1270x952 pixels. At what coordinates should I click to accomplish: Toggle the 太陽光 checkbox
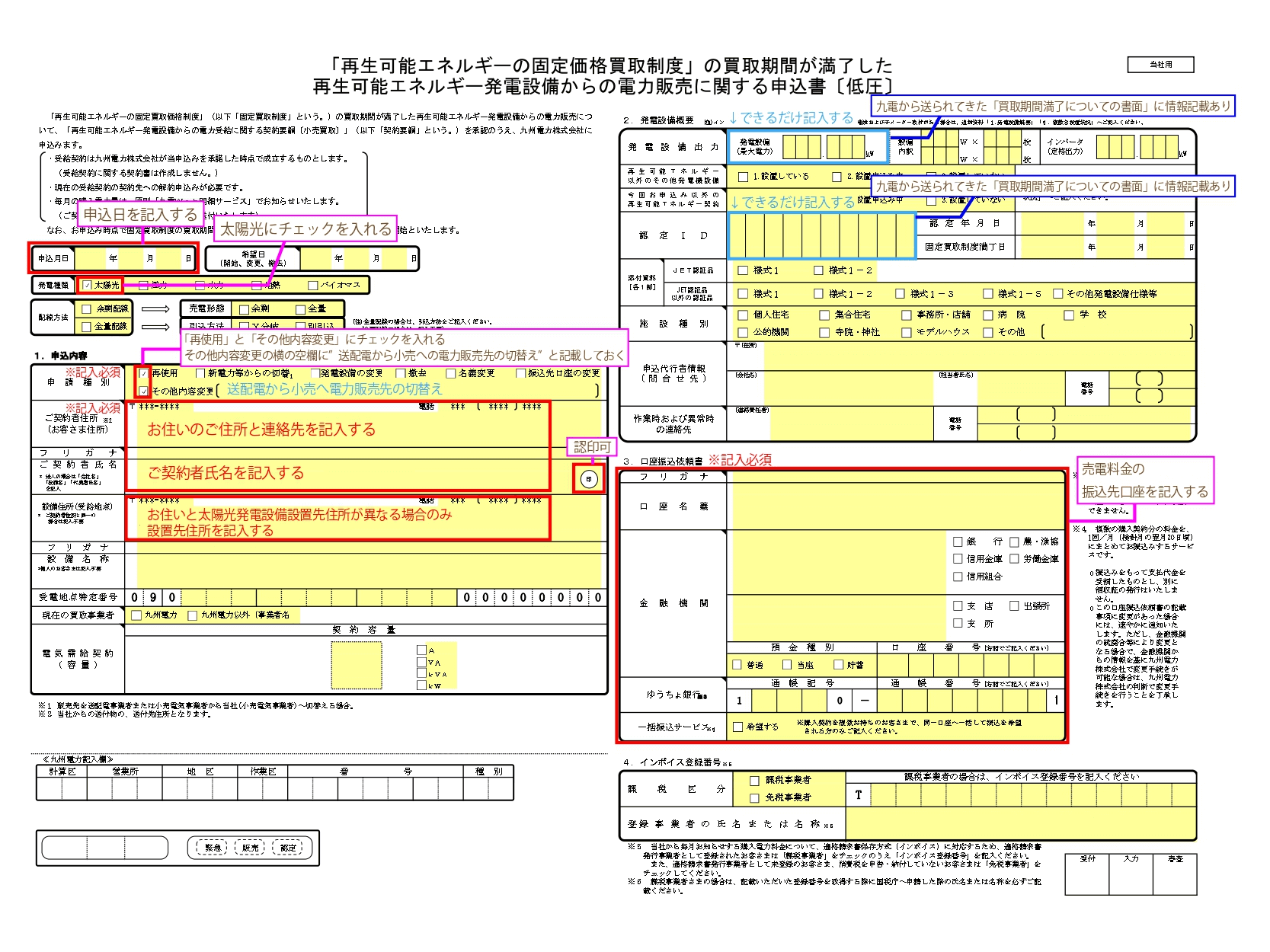point(88,285)
